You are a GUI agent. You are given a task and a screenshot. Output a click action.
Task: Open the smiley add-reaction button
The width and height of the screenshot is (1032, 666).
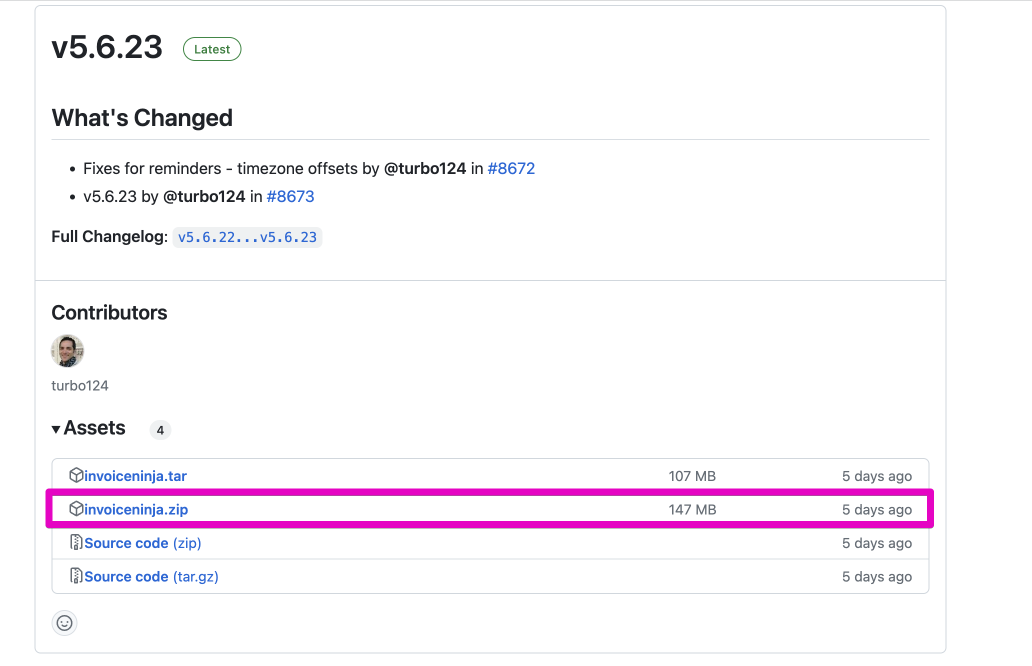64,623
